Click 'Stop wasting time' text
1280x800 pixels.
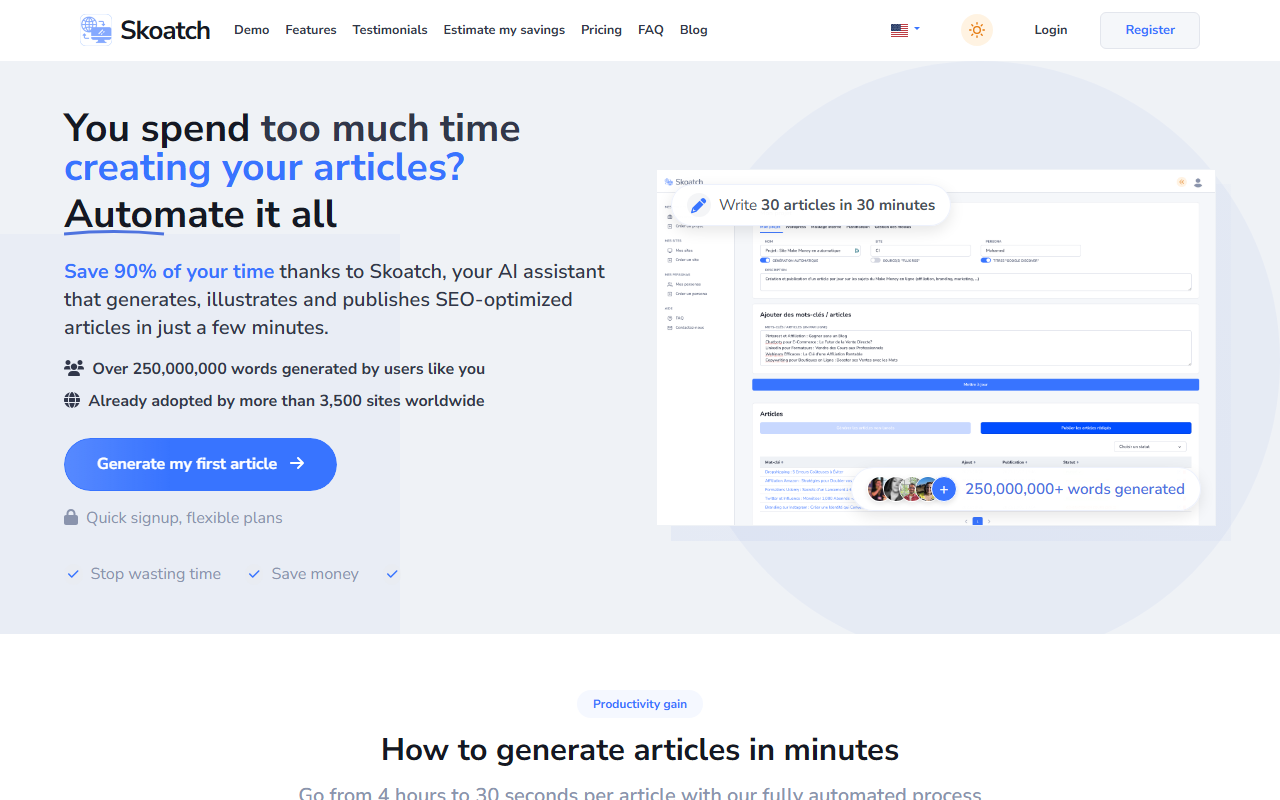pyautogui.click(x=156, y=574)
